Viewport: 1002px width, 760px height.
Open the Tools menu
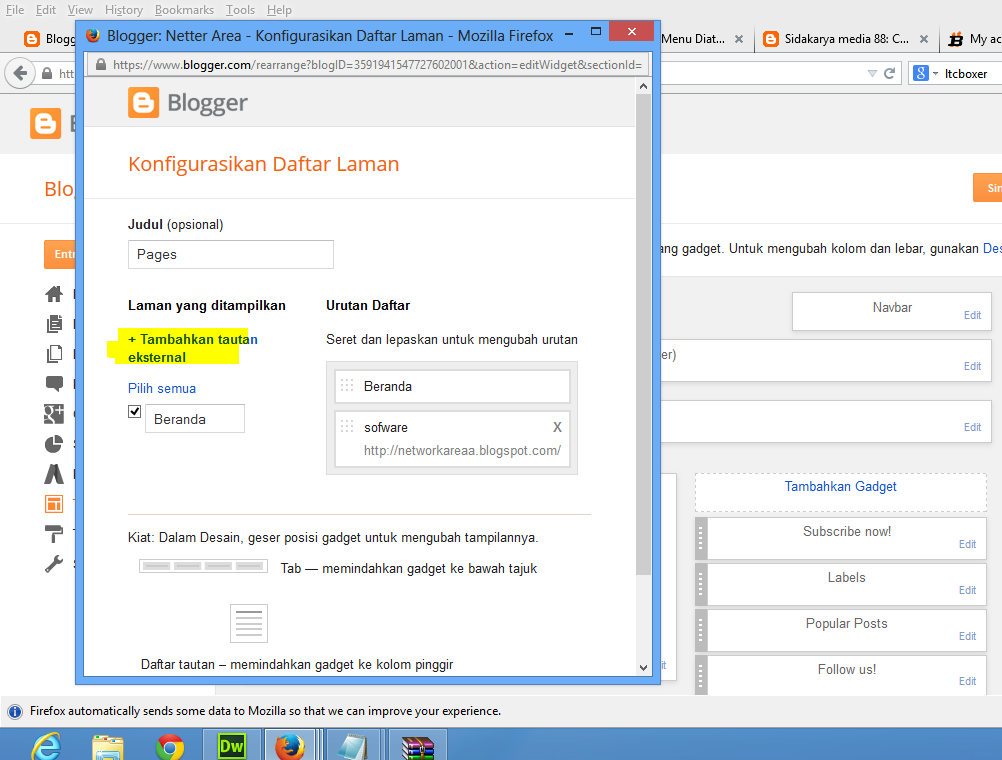240,10
